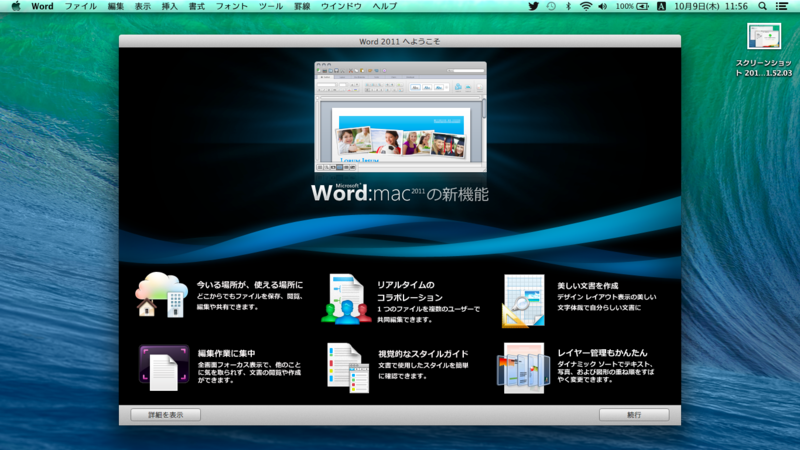Open the Word application menu
The width and height of the screenshot is (800, 450).
[42, 6]
